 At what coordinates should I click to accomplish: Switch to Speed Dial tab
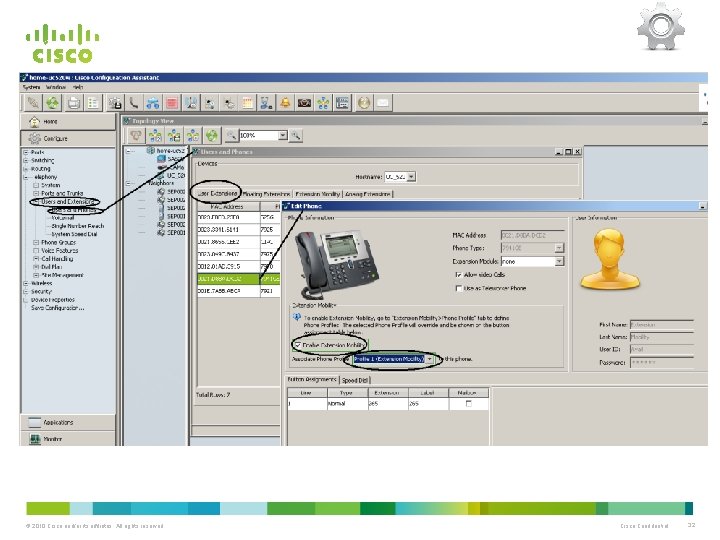point(354,380)
